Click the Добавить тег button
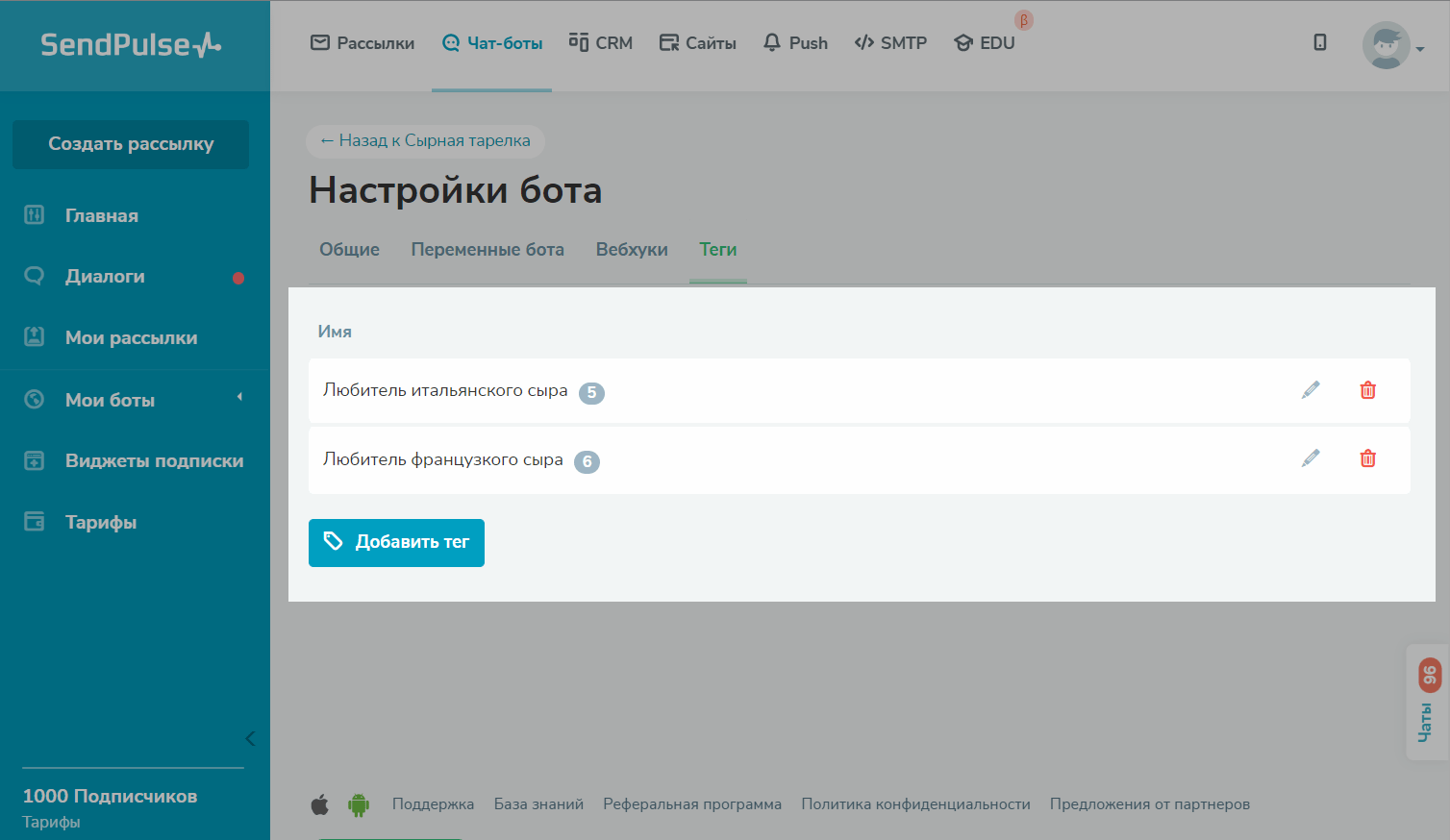 pos(396,543)
